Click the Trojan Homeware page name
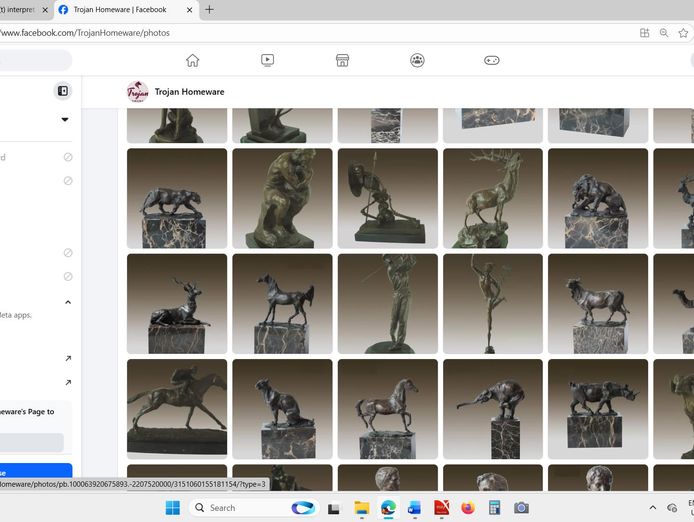Image resolution: width=694 pixels, height=522 pixels. click(x=189, y=92)
